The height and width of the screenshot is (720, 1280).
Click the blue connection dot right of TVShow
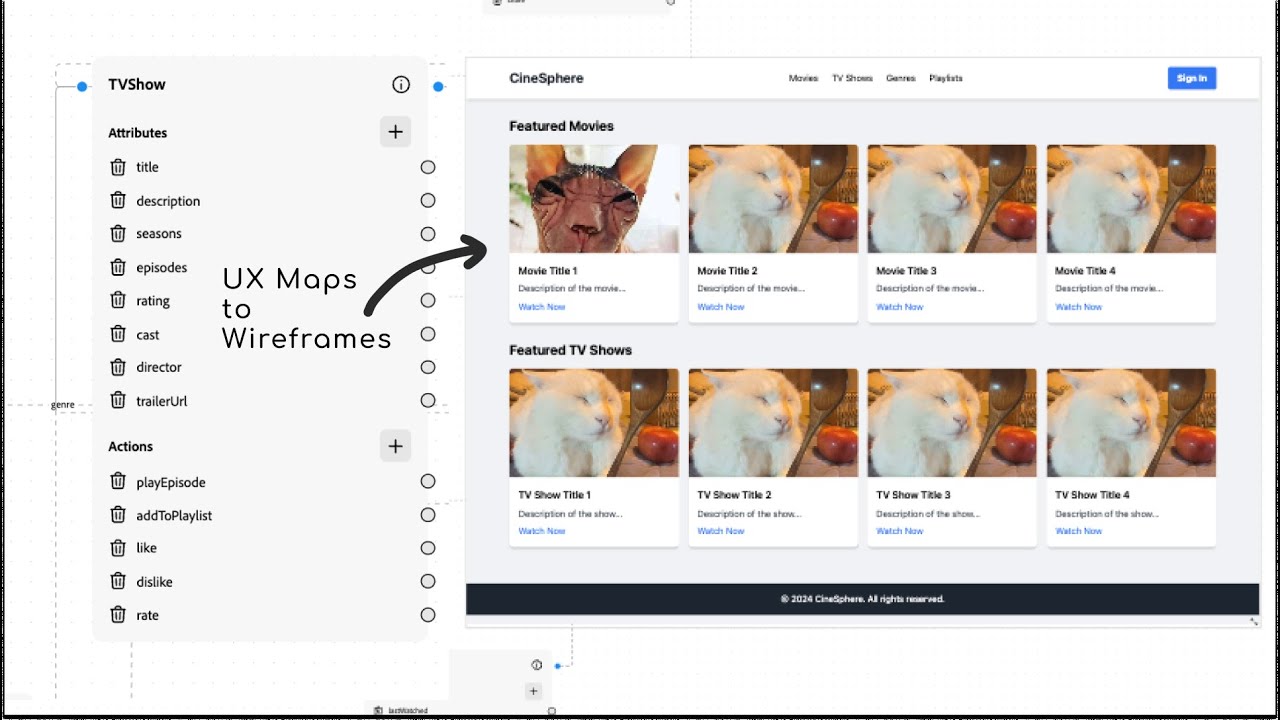pos(438,87)
